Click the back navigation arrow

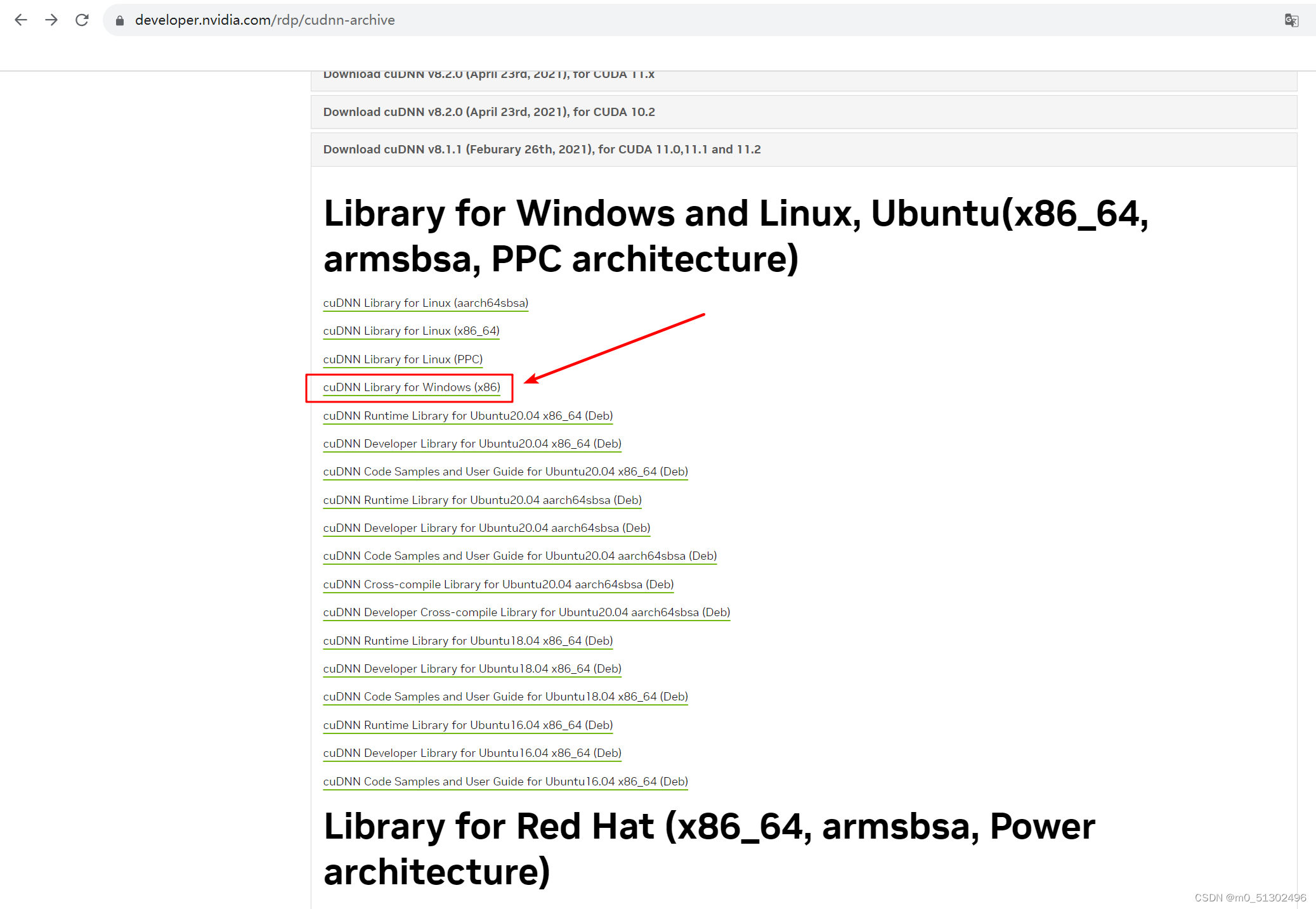(21, 20)
